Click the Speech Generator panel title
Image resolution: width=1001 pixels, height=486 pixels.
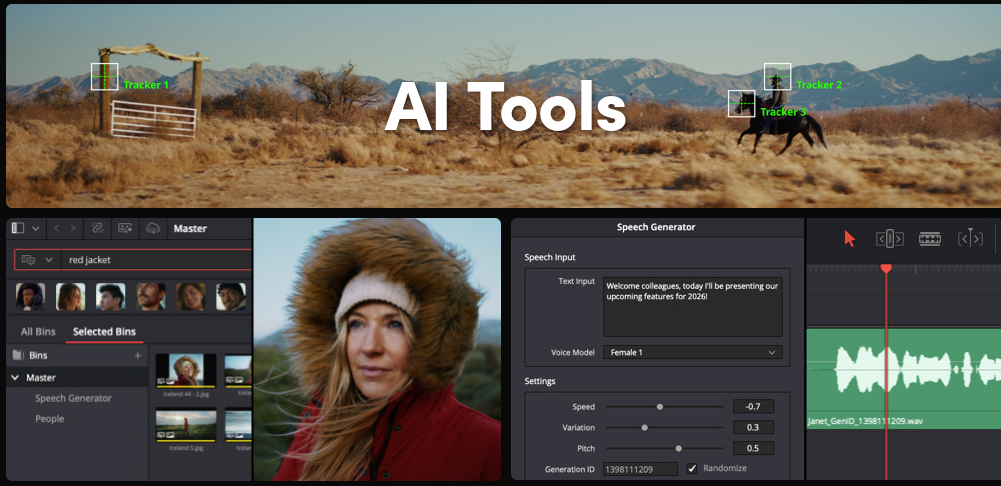pyautogui.click(x=656, y=227)
